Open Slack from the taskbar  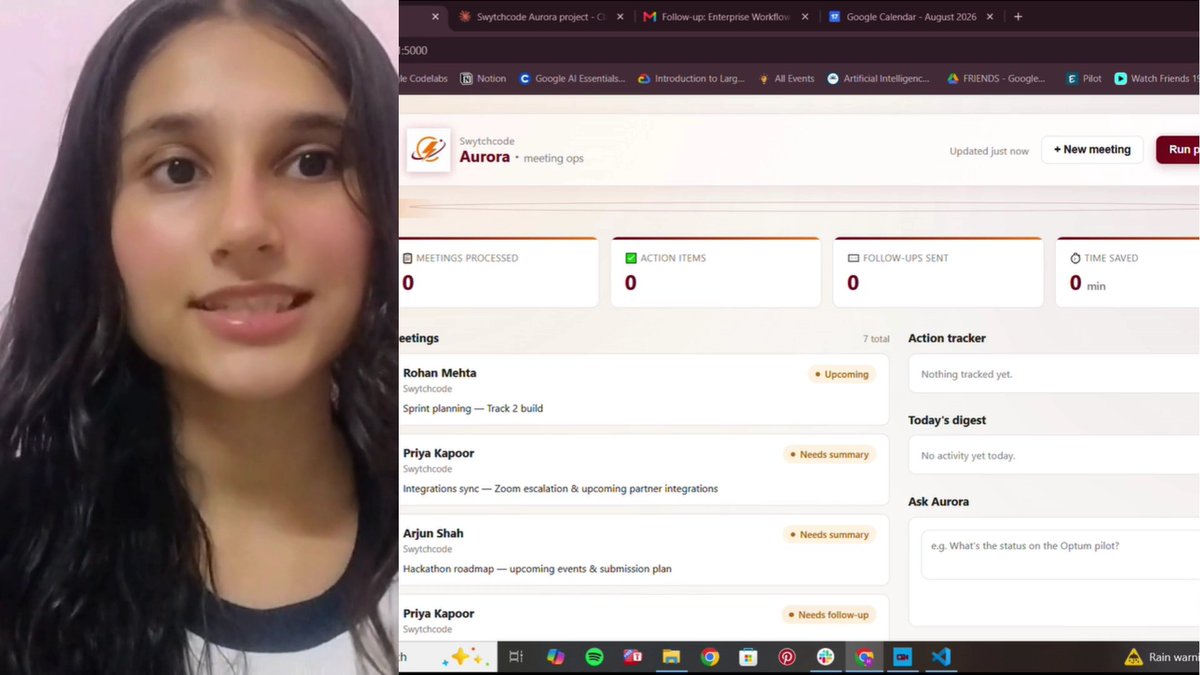(825, 657)
